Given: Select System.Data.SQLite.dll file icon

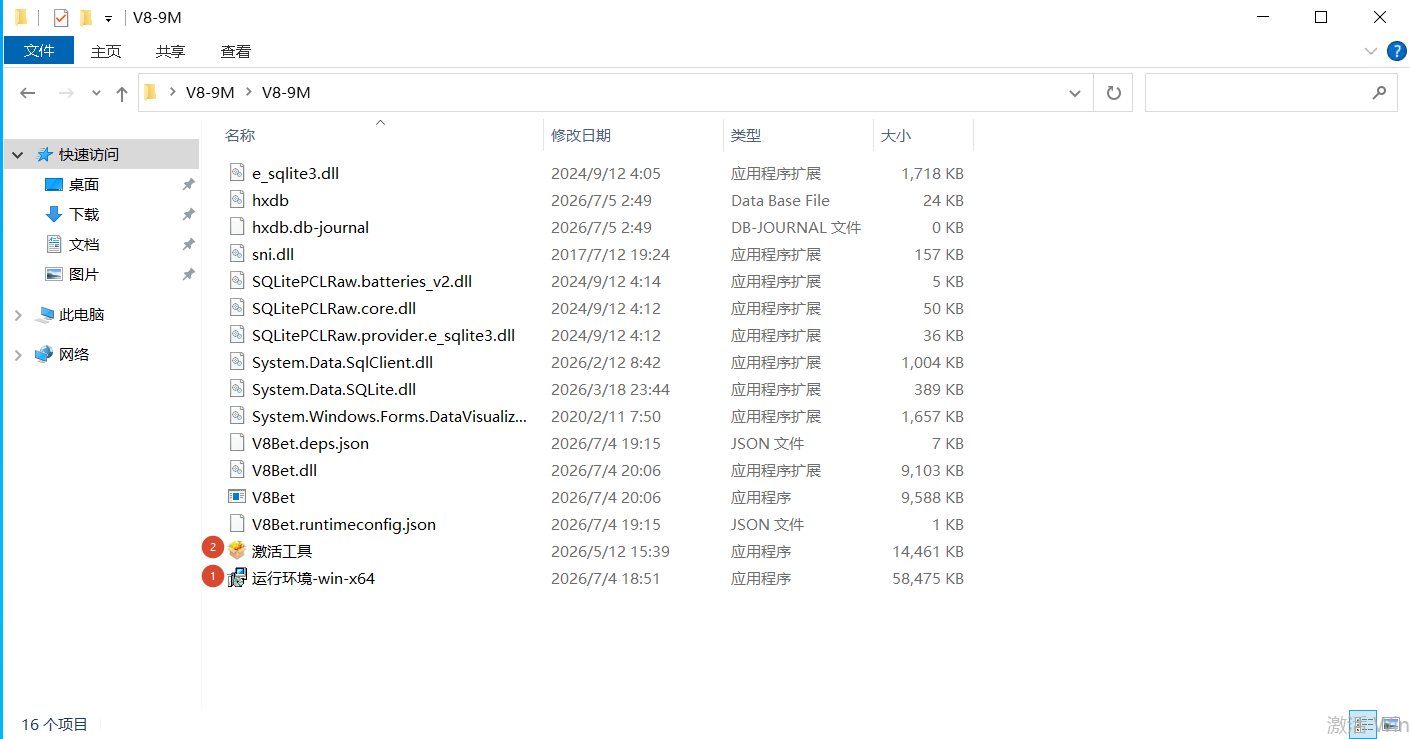Looking at the screenshot, I should (x=237, y=389).
